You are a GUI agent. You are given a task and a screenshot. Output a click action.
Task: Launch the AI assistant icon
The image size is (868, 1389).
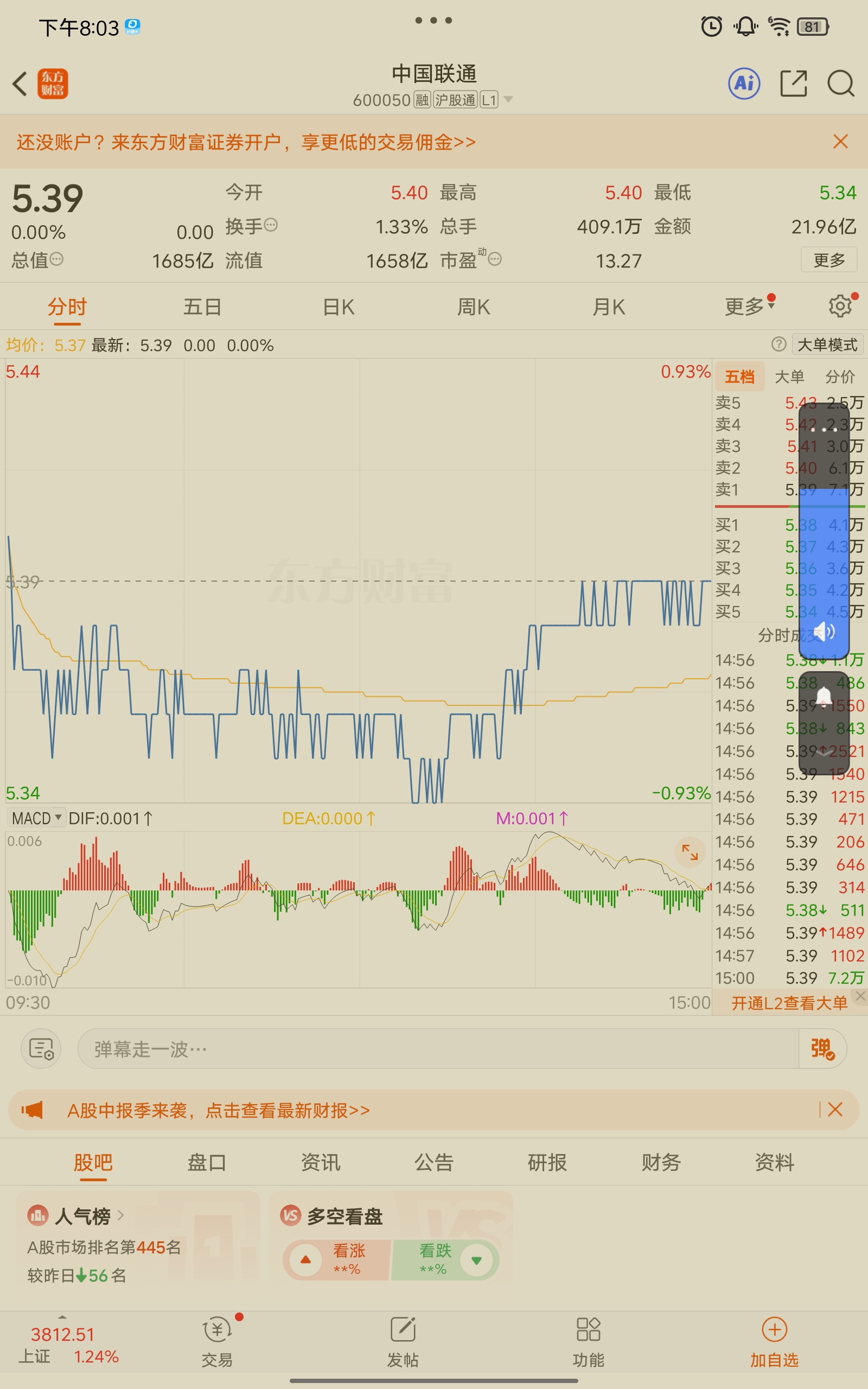(744, 84)
